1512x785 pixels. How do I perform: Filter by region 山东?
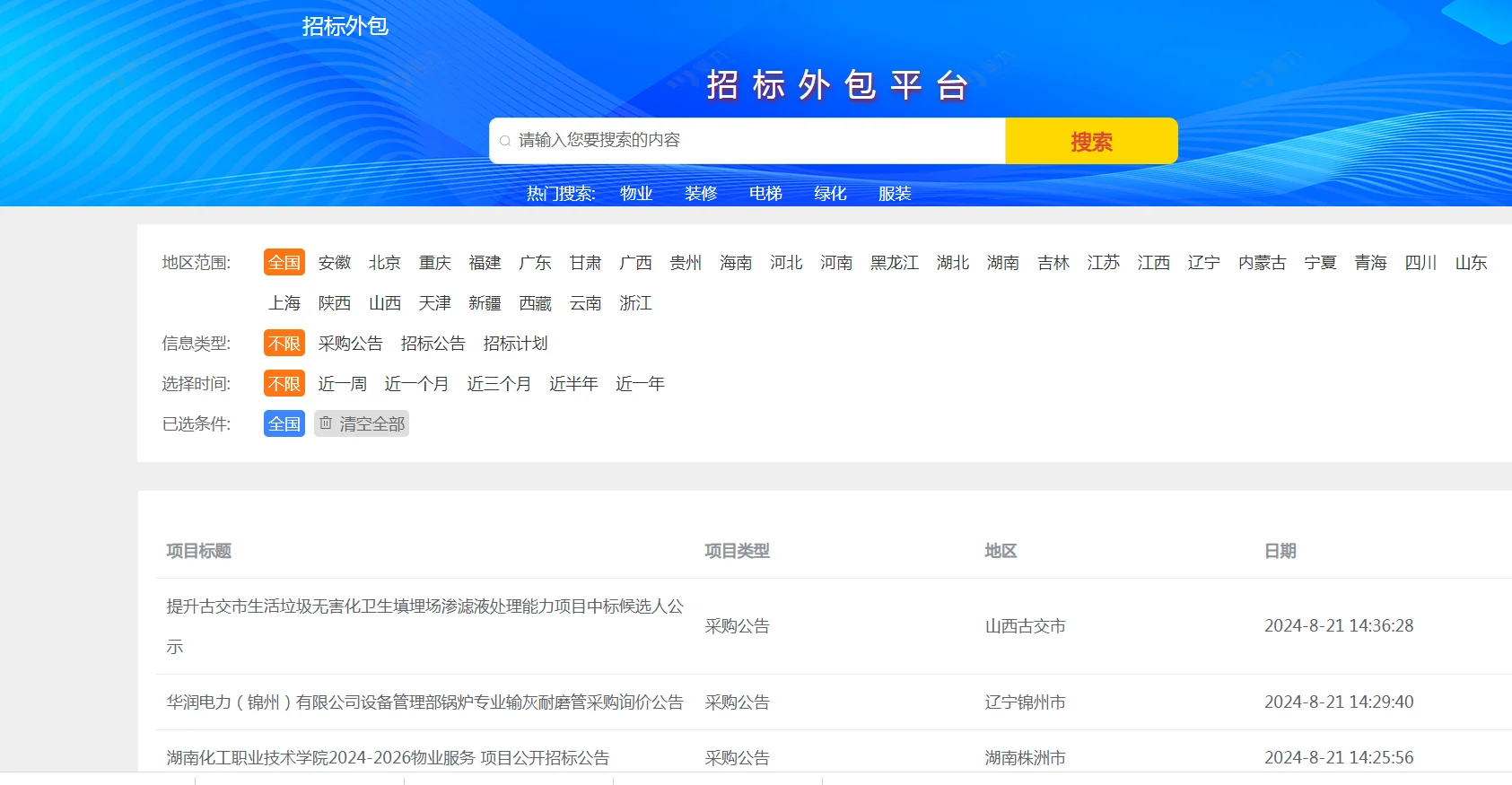tap(1472, 262)
